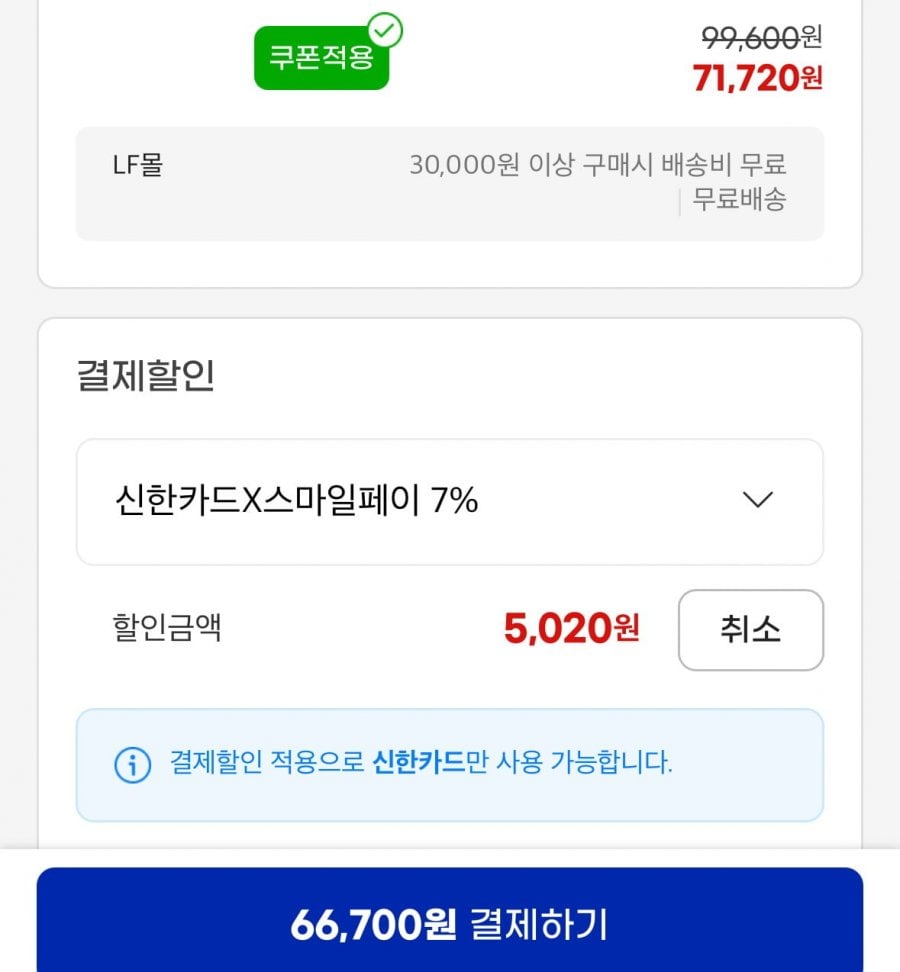Image resolution: width=900 pixels, height=972 pixels.
Task: Click the divider bar before 무료배송
Action: [x=680, y=201]
